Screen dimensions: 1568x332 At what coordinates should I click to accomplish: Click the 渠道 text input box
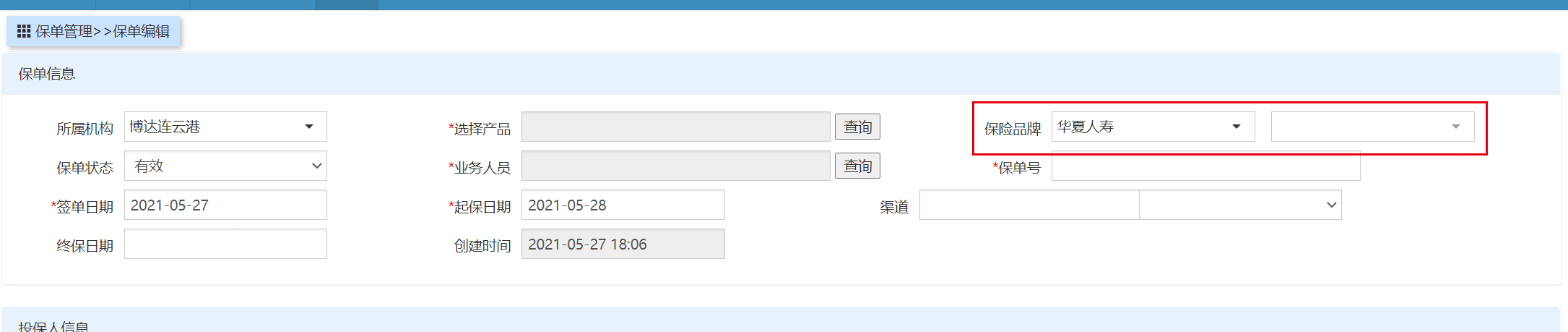pos(1028,205)
